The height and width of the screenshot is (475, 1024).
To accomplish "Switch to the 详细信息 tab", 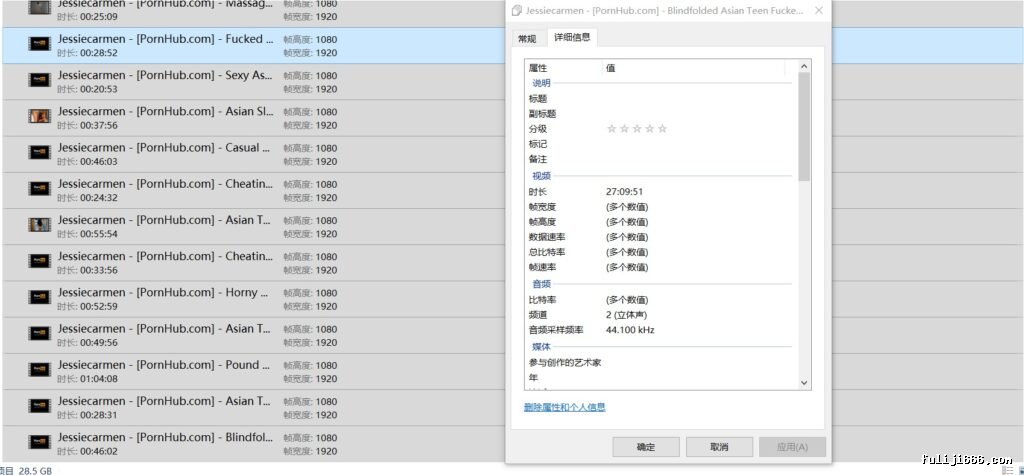I will click(x=572, y=37).
